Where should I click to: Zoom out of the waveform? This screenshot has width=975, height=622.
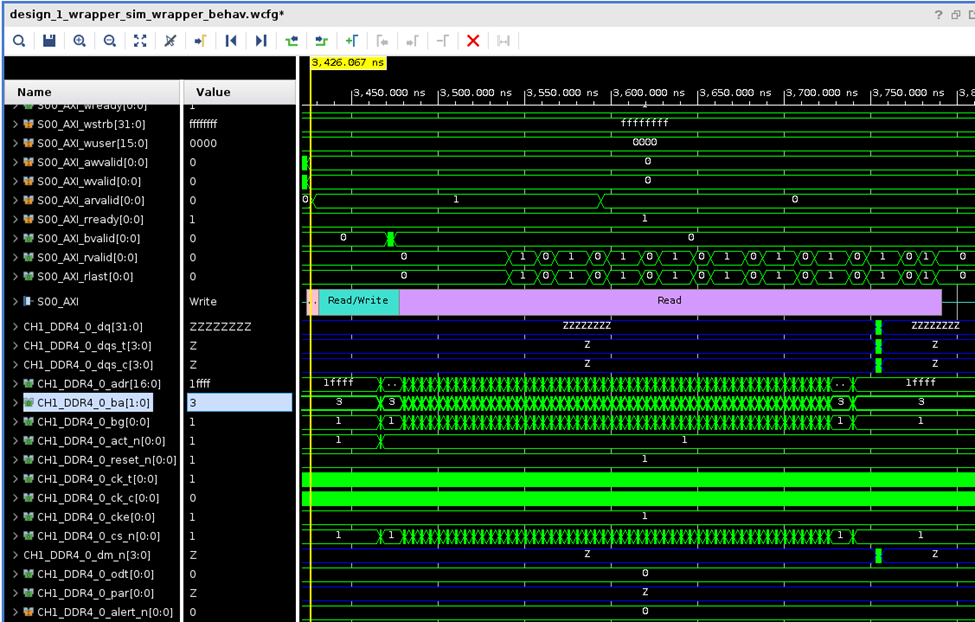point(110,41)
